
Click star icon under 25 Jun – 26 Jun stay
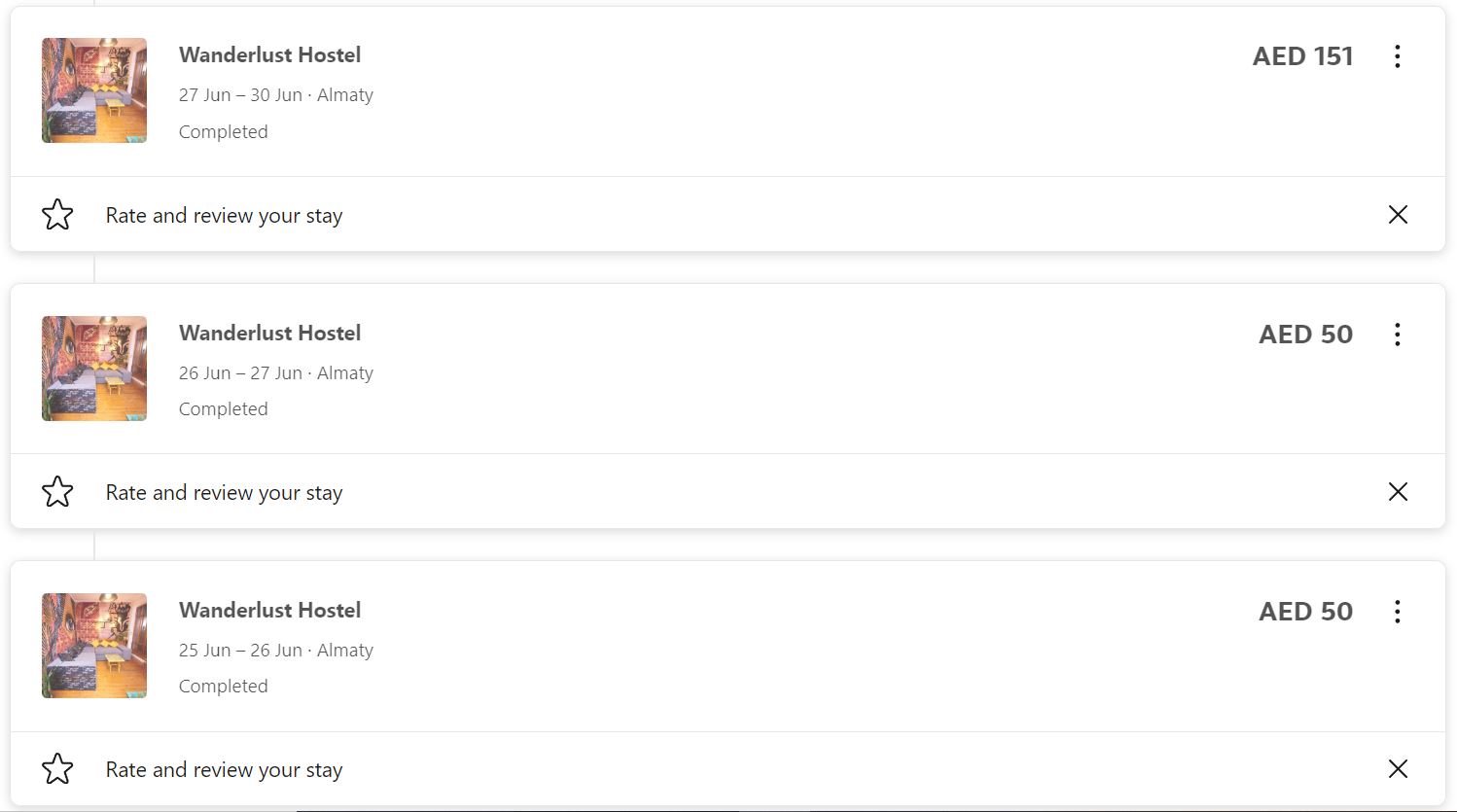pos(57,769)
